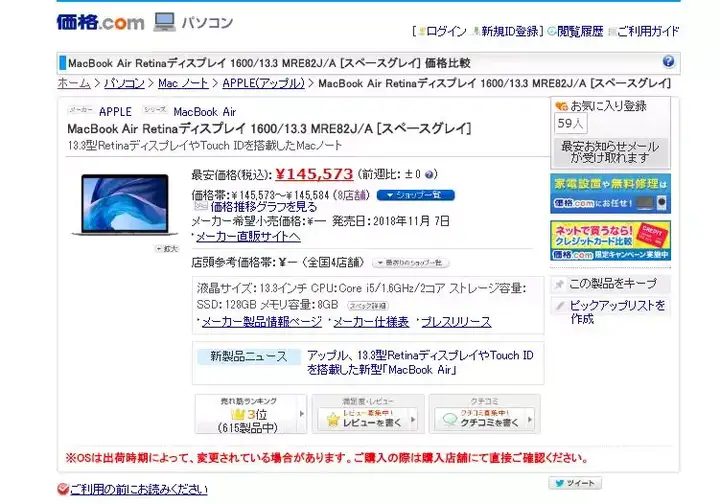Click the laptop パソコン category icon

pyautogui.click(x=164, y=22)
